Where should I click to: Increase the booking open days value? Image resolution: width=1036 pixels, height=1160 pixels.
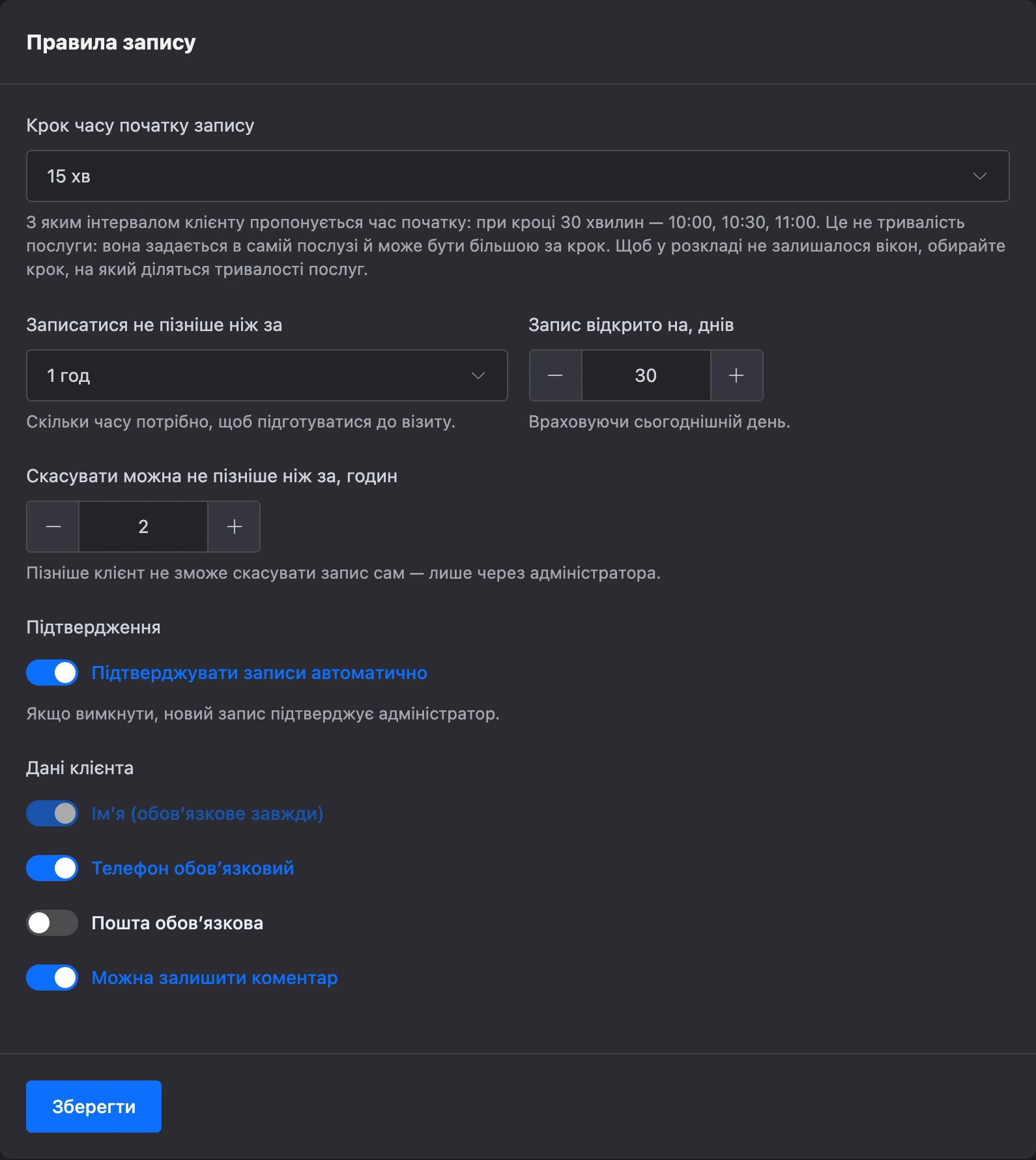[x=736, y=375]
